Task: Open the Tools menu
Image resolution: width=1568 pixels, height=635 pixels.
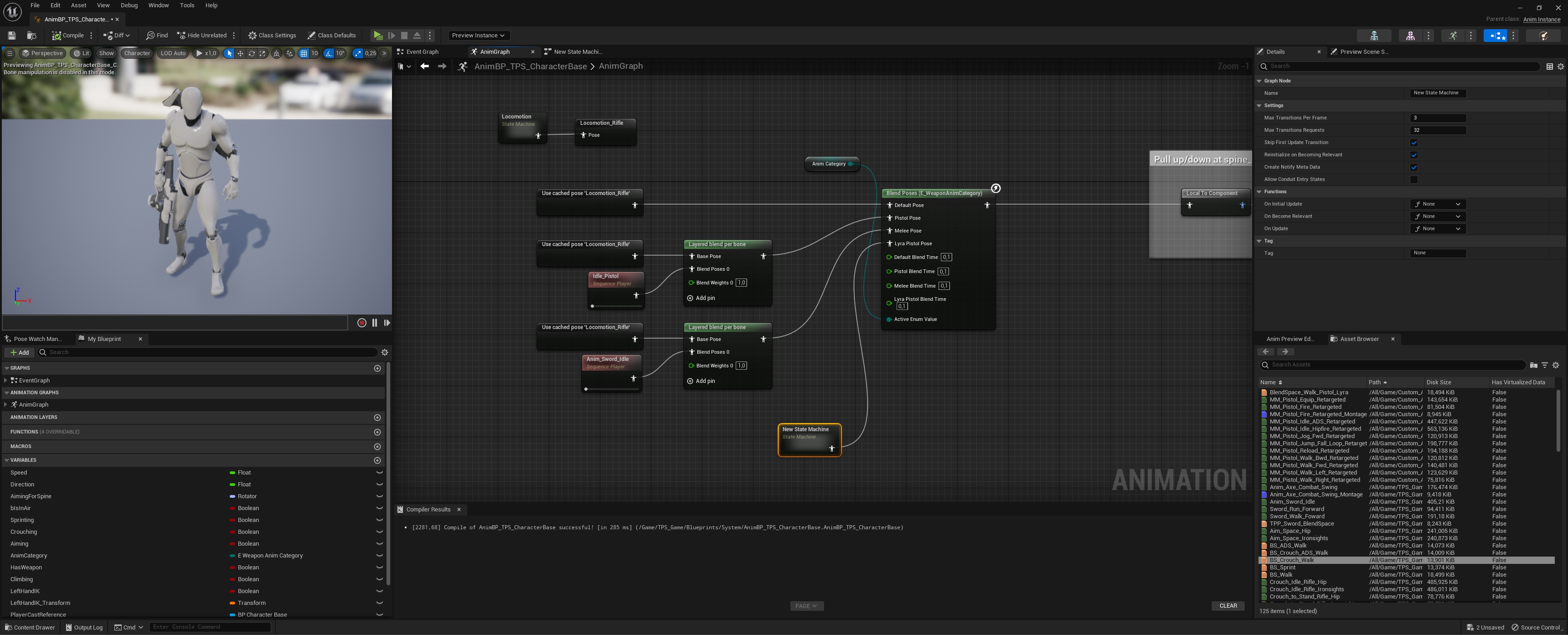Action: [x=187, y=5]
